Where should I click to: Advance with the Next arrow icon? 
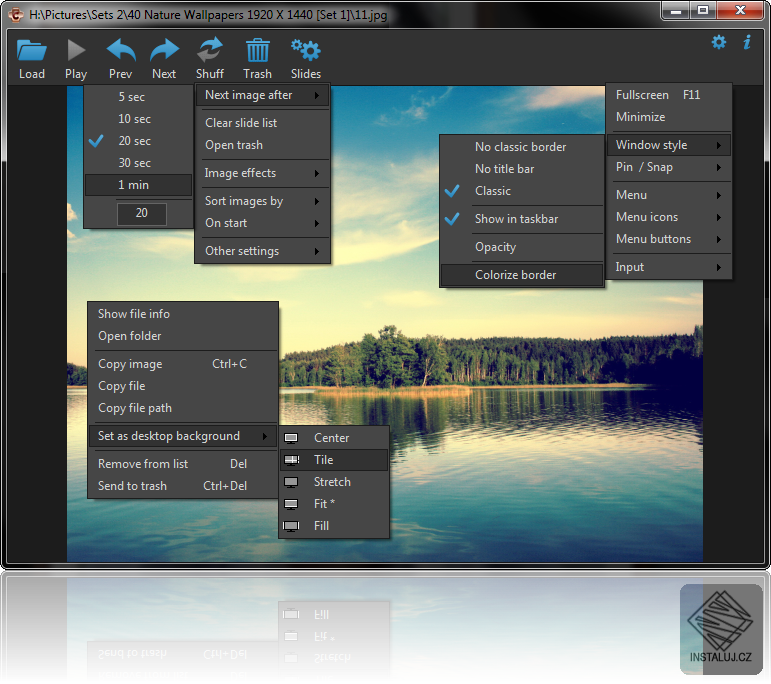[x=164, y=51]
